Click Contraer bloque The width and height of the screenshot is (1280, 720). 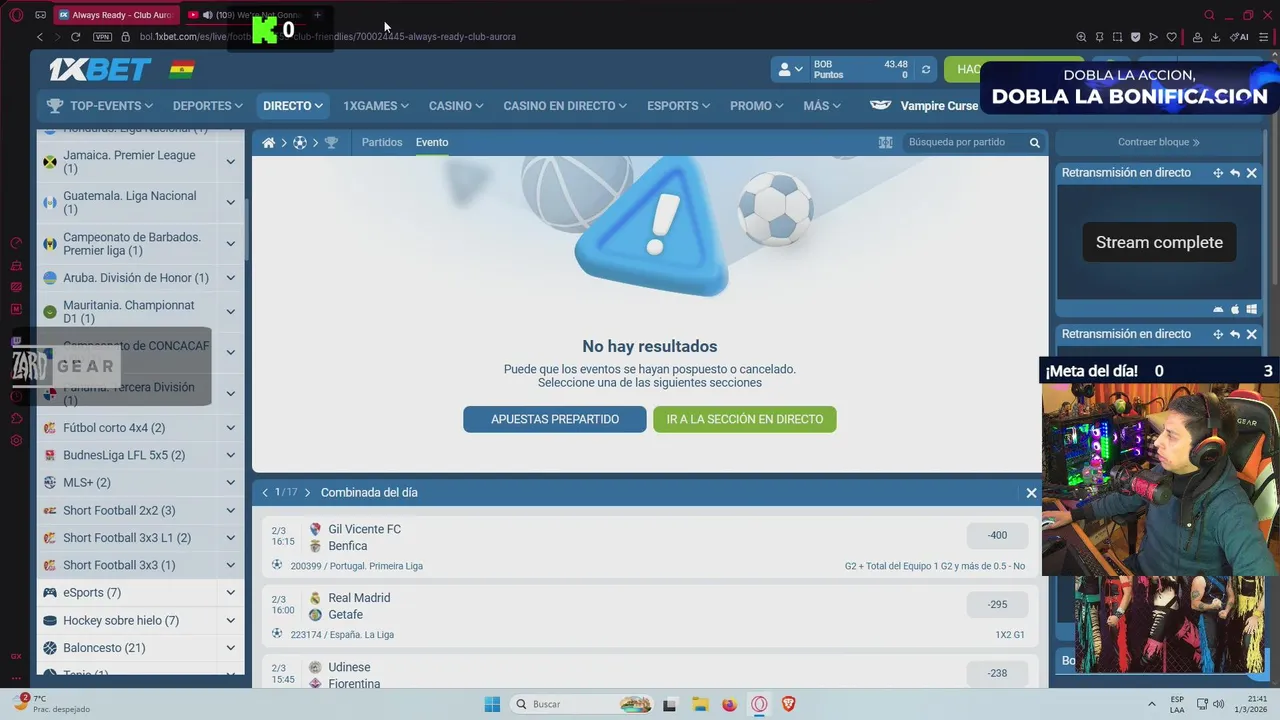click(1159, 143)
